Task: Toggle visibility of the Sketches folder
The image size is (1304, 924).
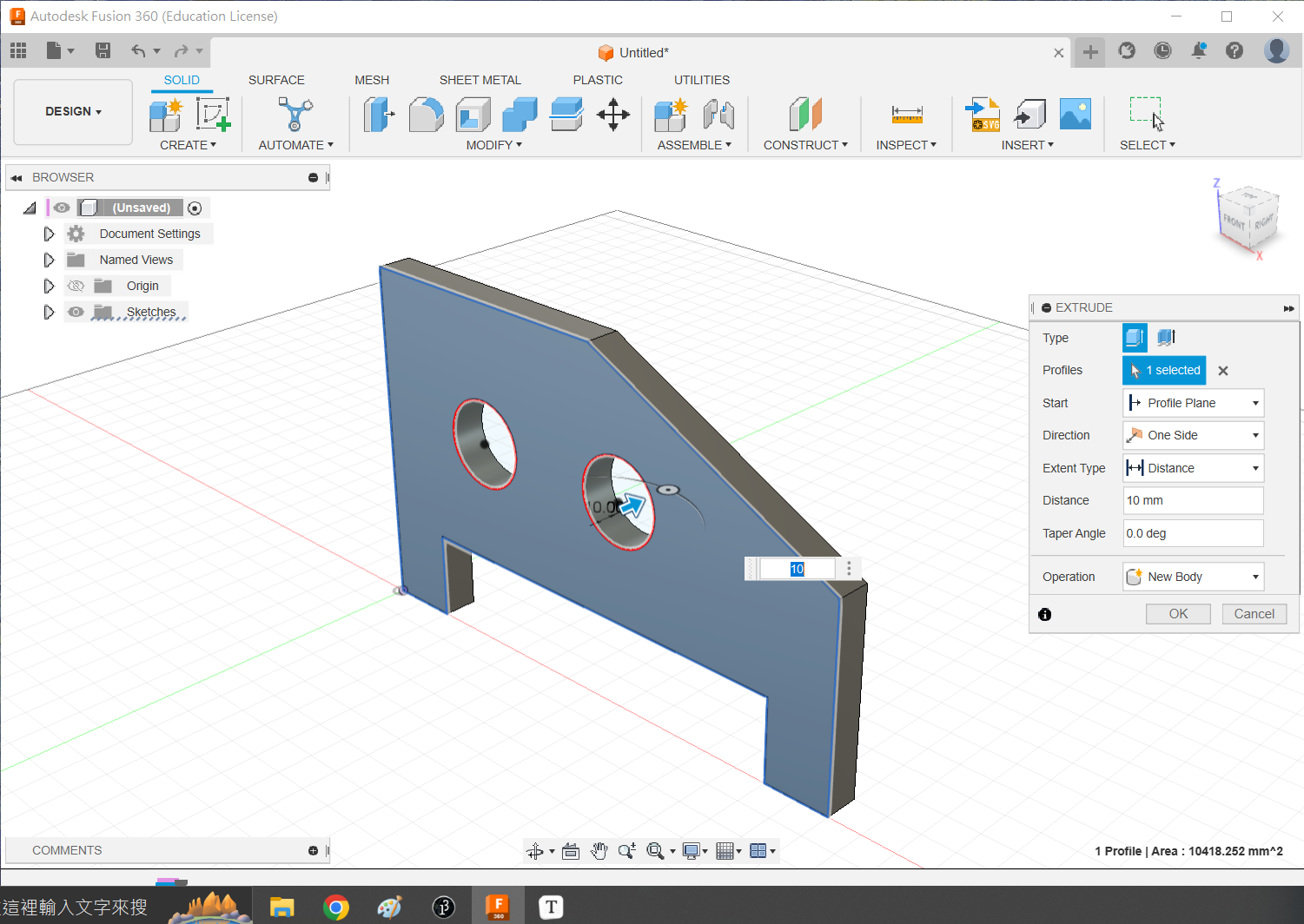Action: pyautogui.click(x=76, y=312)
